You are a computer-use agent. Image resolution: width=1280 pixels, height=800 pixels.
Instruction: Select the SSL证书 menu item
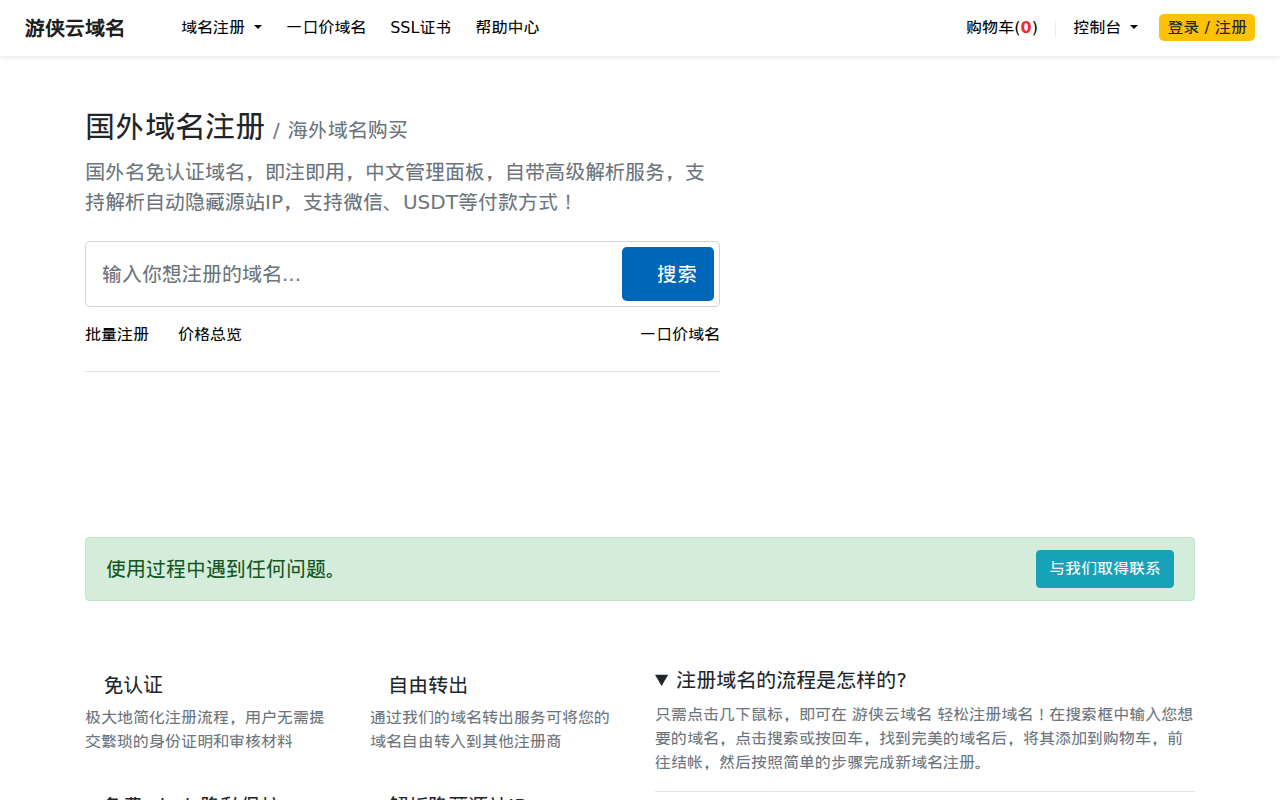click(420, 27)
